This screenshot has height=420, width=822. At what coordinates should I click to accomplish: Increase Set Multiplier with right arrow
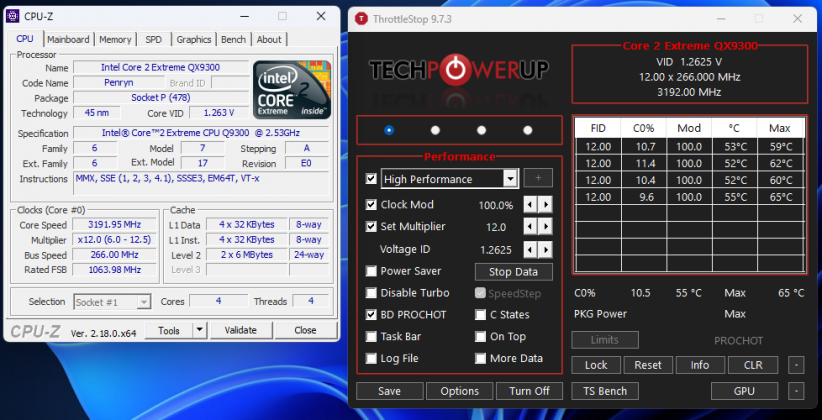tap(545, 227)
